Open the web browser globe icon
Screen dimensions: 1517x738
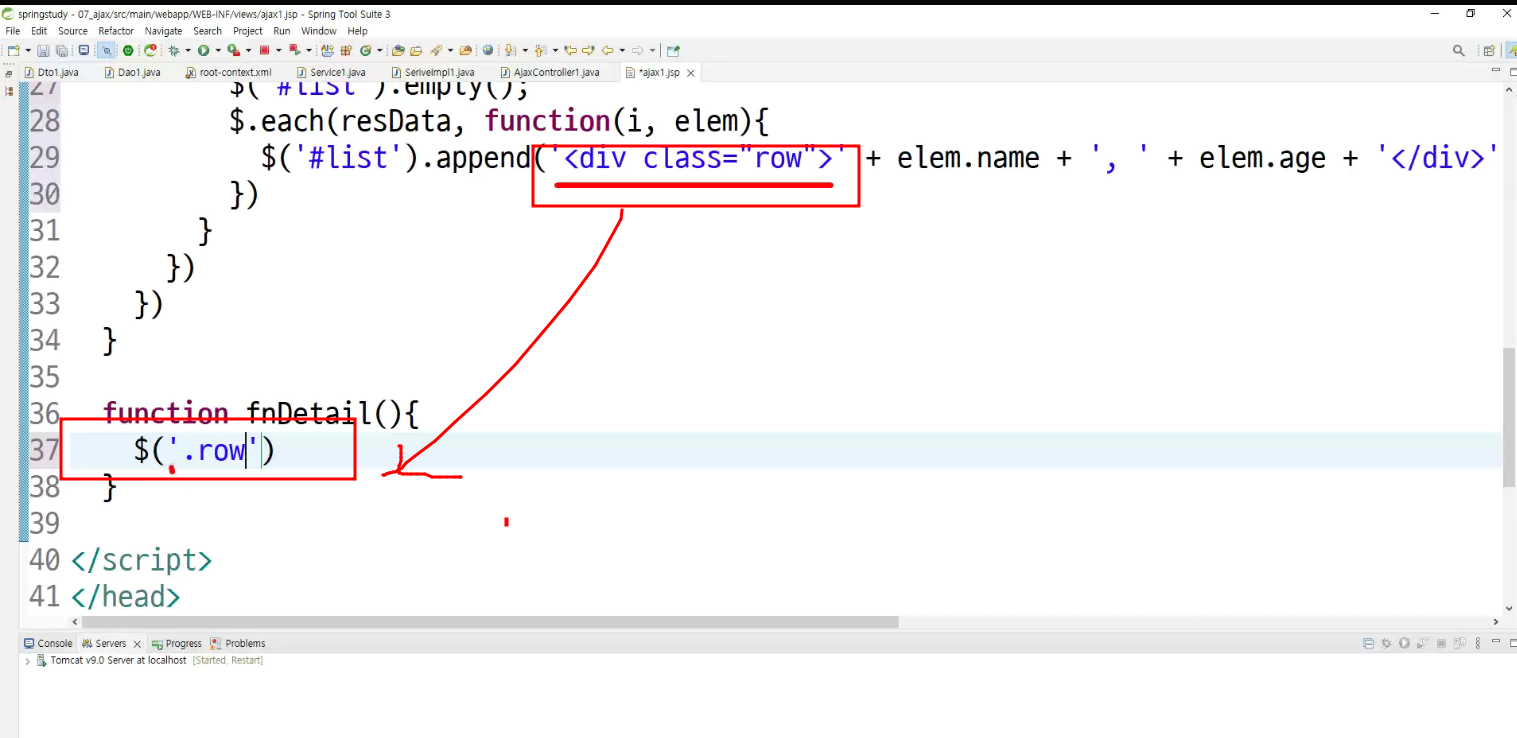point(488,50)
